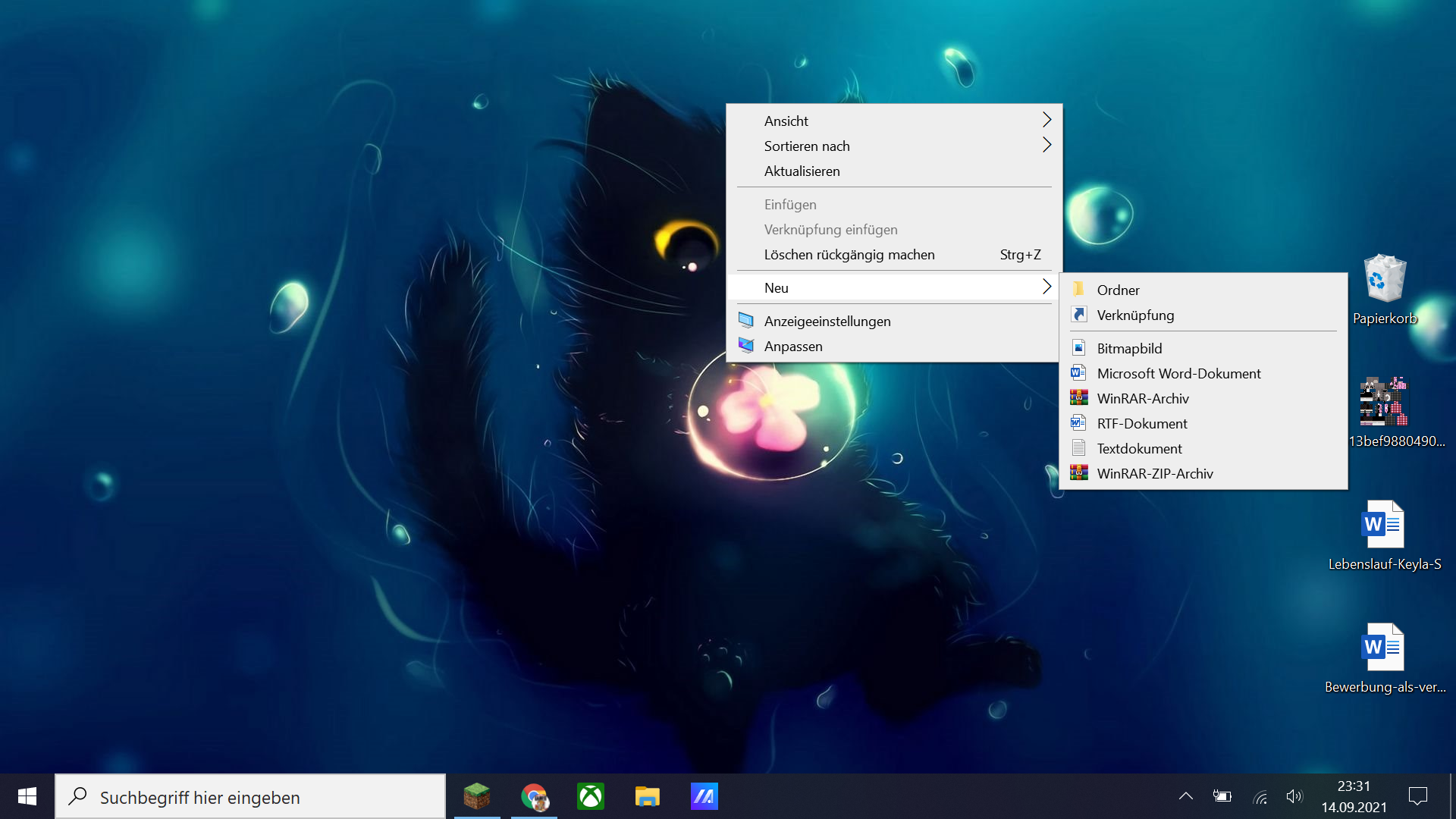Select Textdokument from the Neu submenu

pyautogui.click(x=1139, y=448)
